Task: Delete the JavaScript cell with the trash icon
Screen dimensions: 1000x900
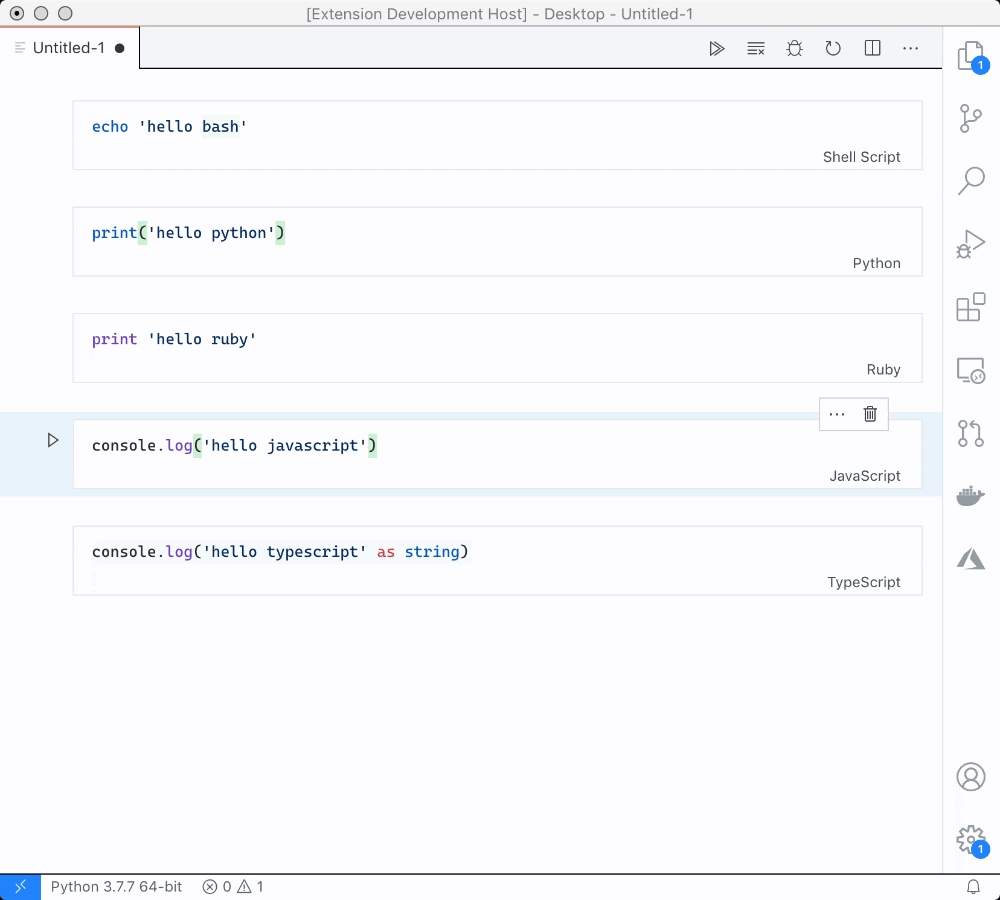Action: click(869, 414)
